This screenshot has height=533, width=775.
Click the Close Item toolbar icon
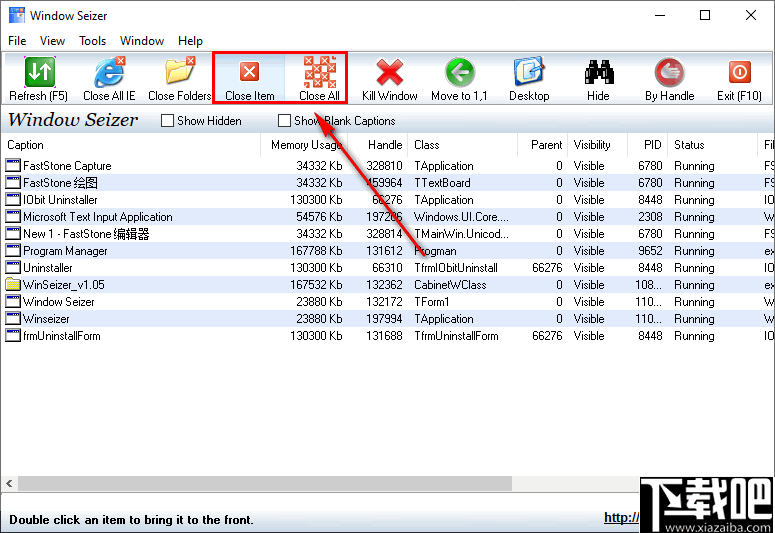(250, 72)
